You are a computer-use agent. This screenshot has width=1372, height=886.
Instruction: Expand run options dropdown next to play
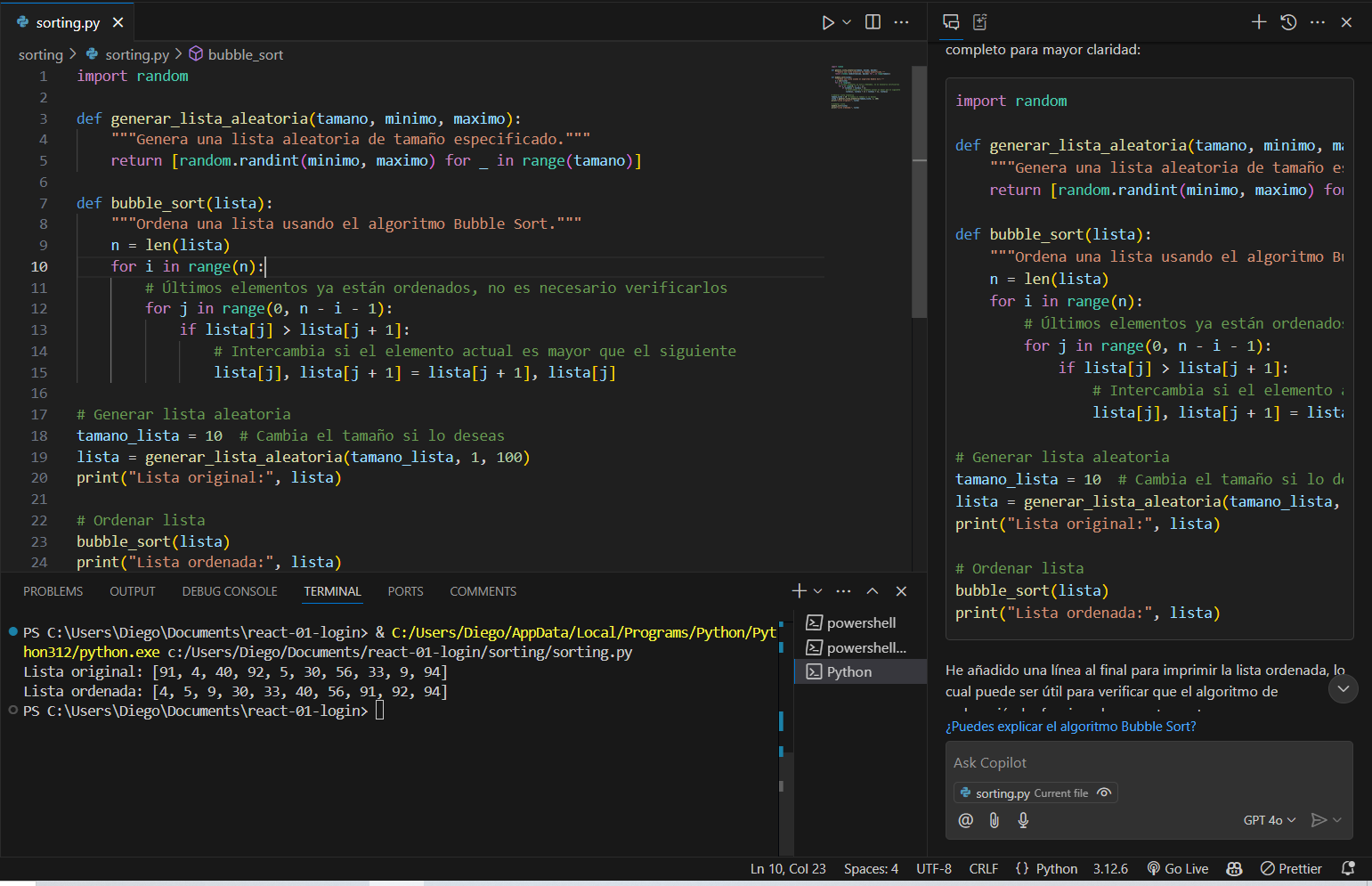847,22
